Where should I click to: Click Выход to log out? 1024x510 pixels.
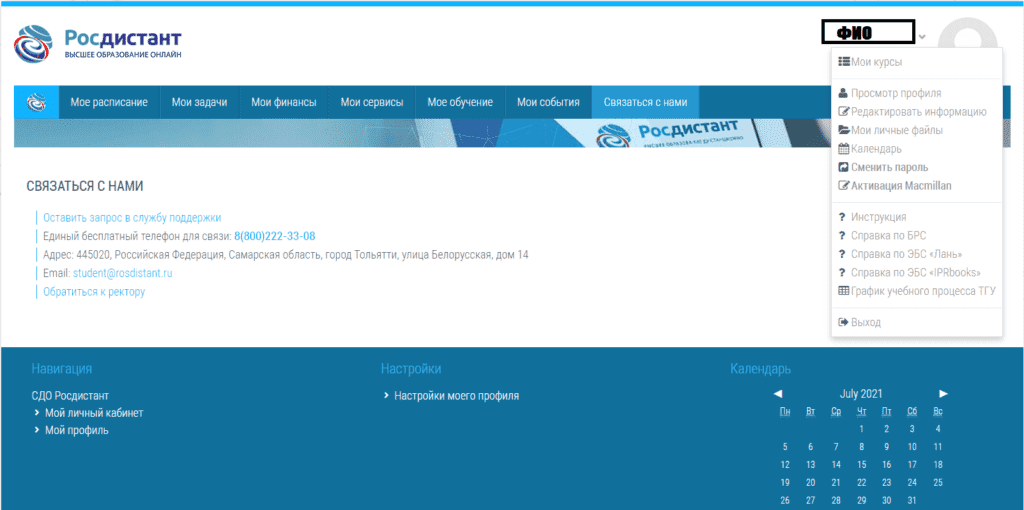(865, 322)
